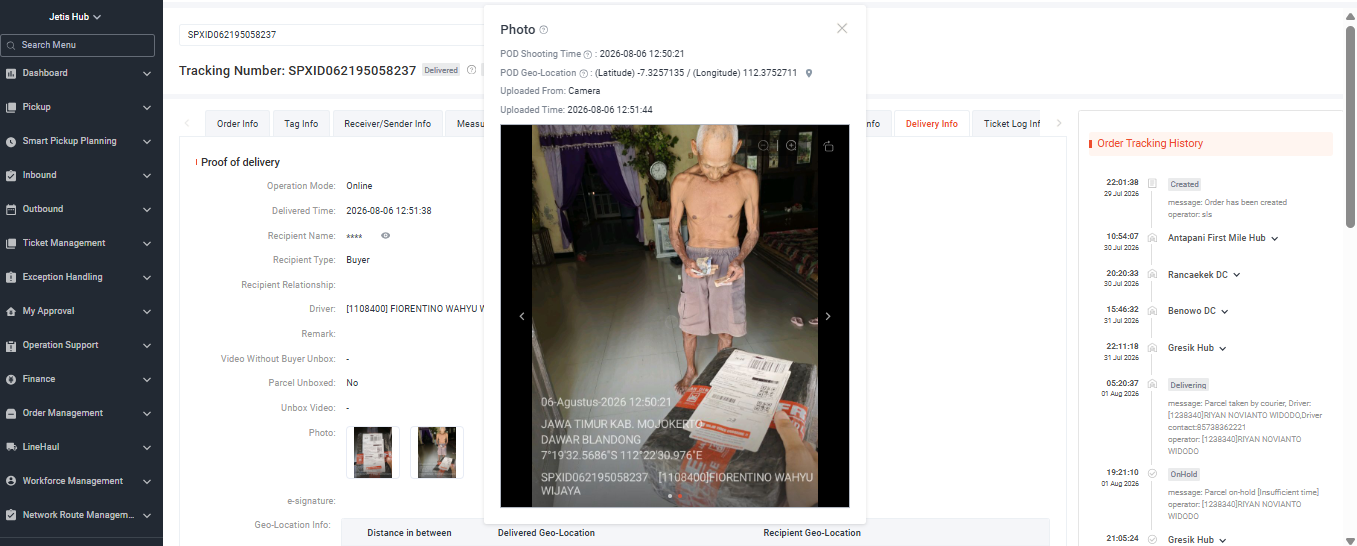Expand Benowo DC tracking entry

[1225, 312]
